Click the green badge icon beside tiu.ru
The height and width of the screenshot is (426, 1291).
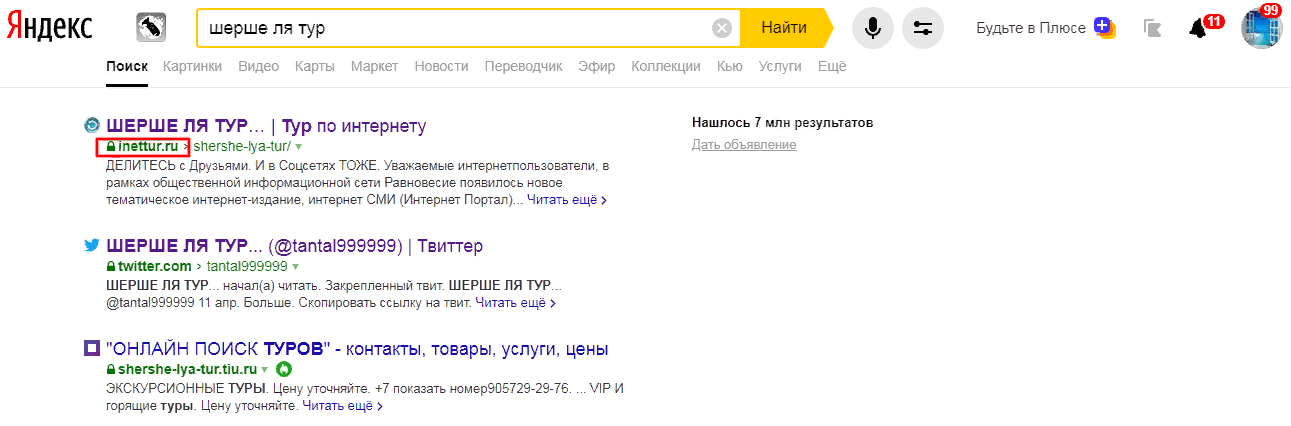pos(283,369)
